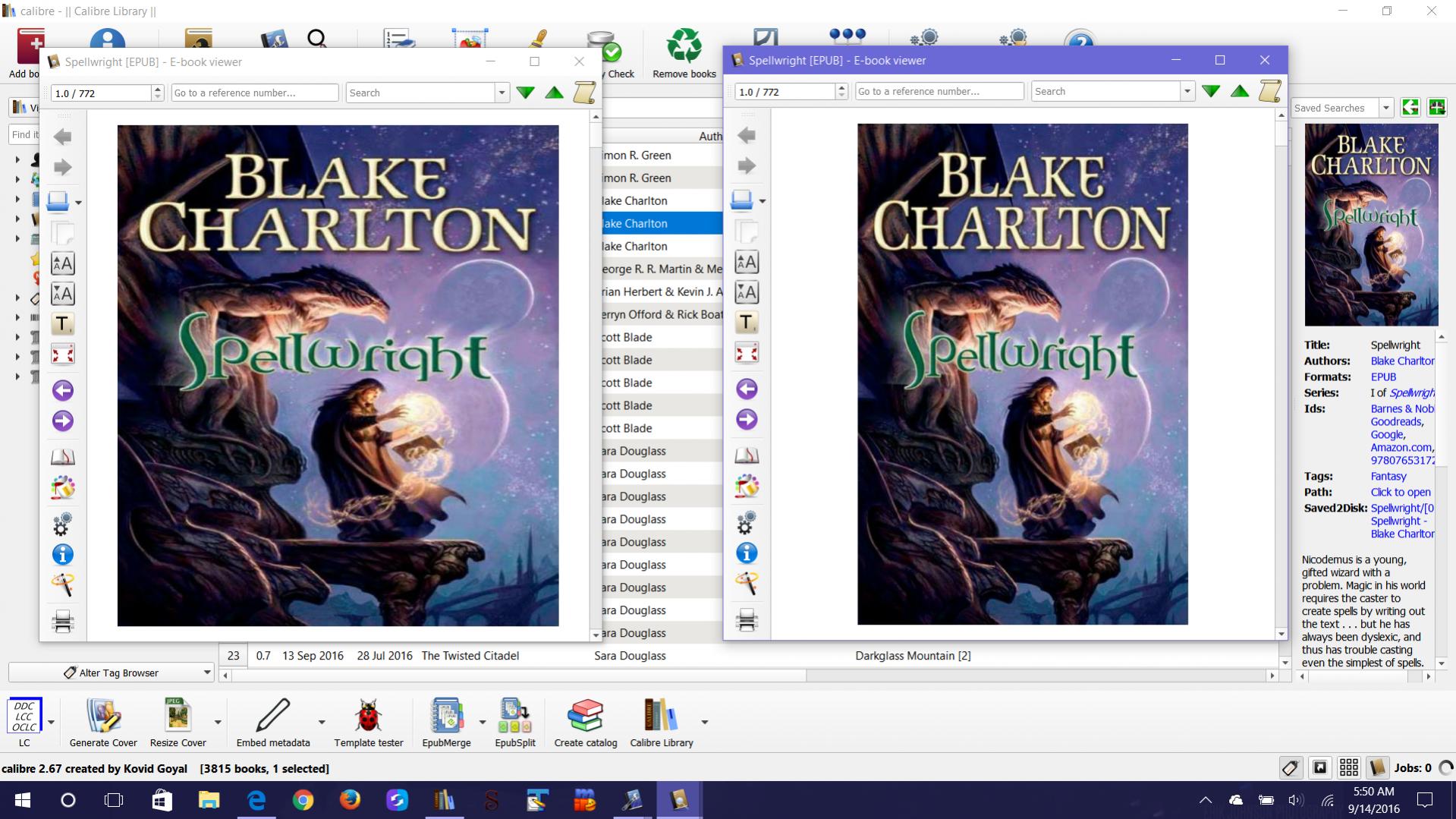Open Preferences gear in right viewer

pyautogui.click(x=747, y=522)
